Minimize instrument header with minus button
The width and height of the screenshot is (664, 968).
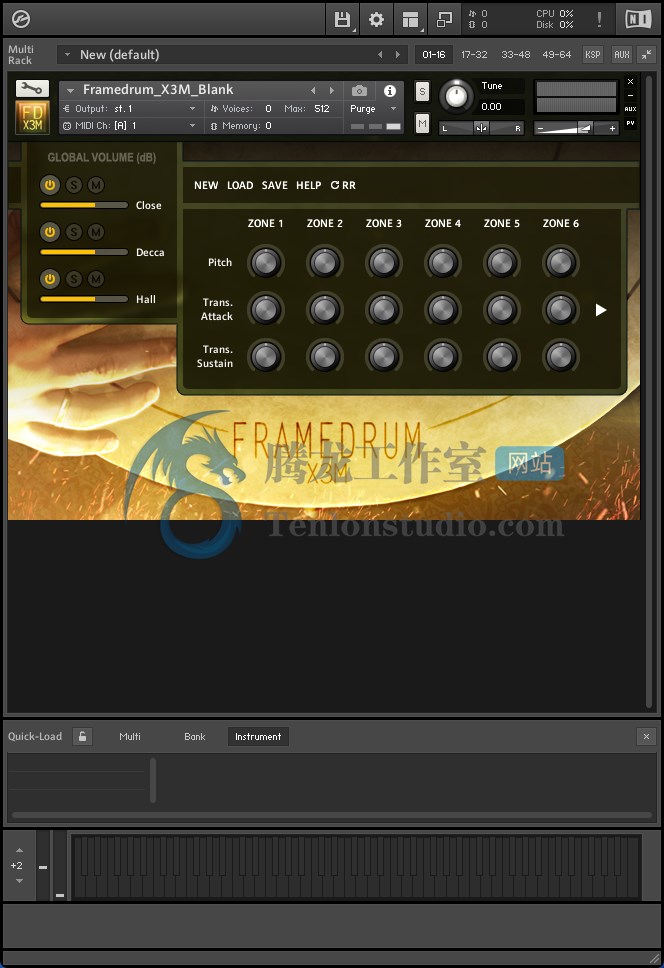pos(630,96)
